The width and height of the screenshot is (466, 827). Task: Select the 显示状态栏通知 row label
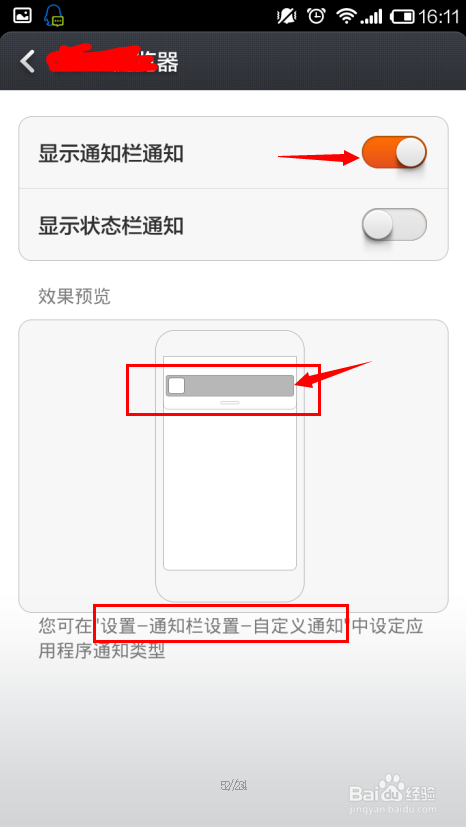tap(111, 226)
